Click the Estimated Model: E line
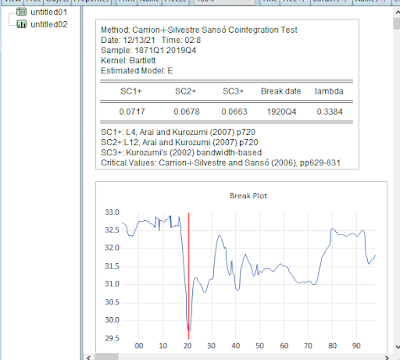 click(137, 71)
